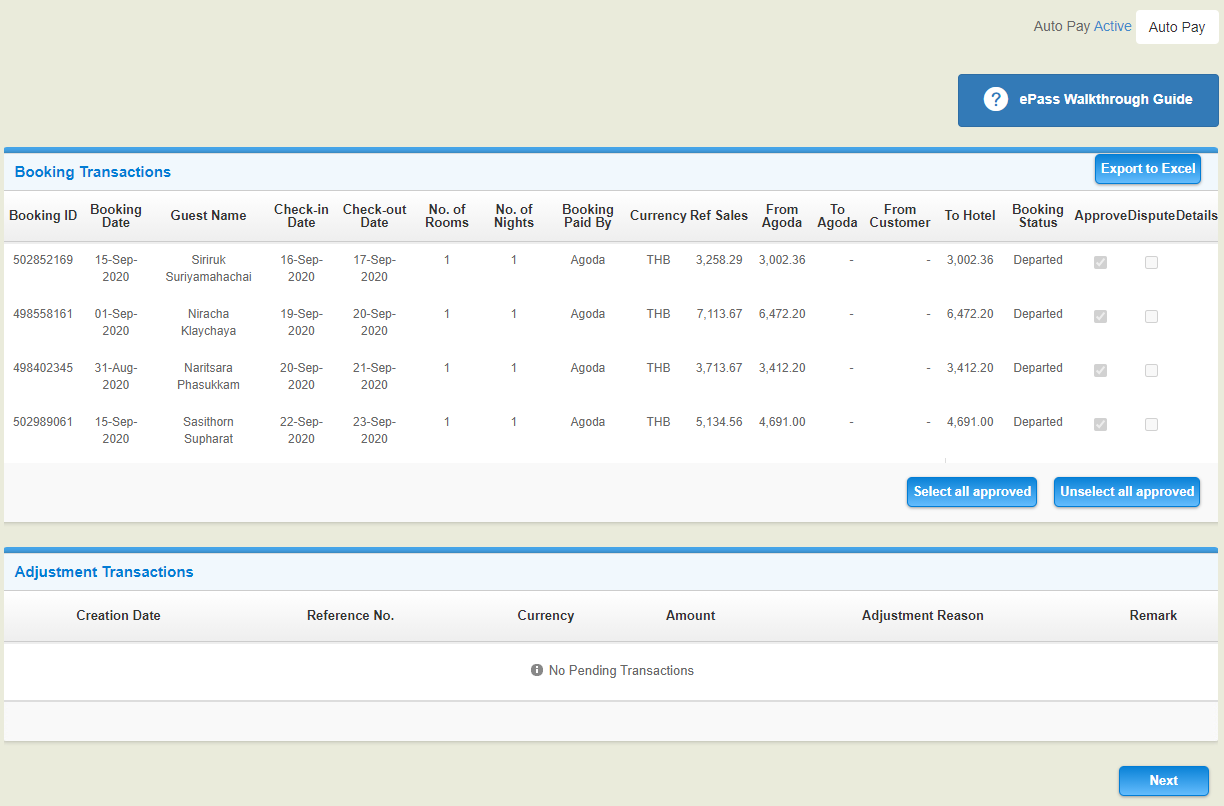Image resolution: width=1224 pixels, height=806 pixels.
Task: Proceed with the Next button
Action: point(1163,781)
